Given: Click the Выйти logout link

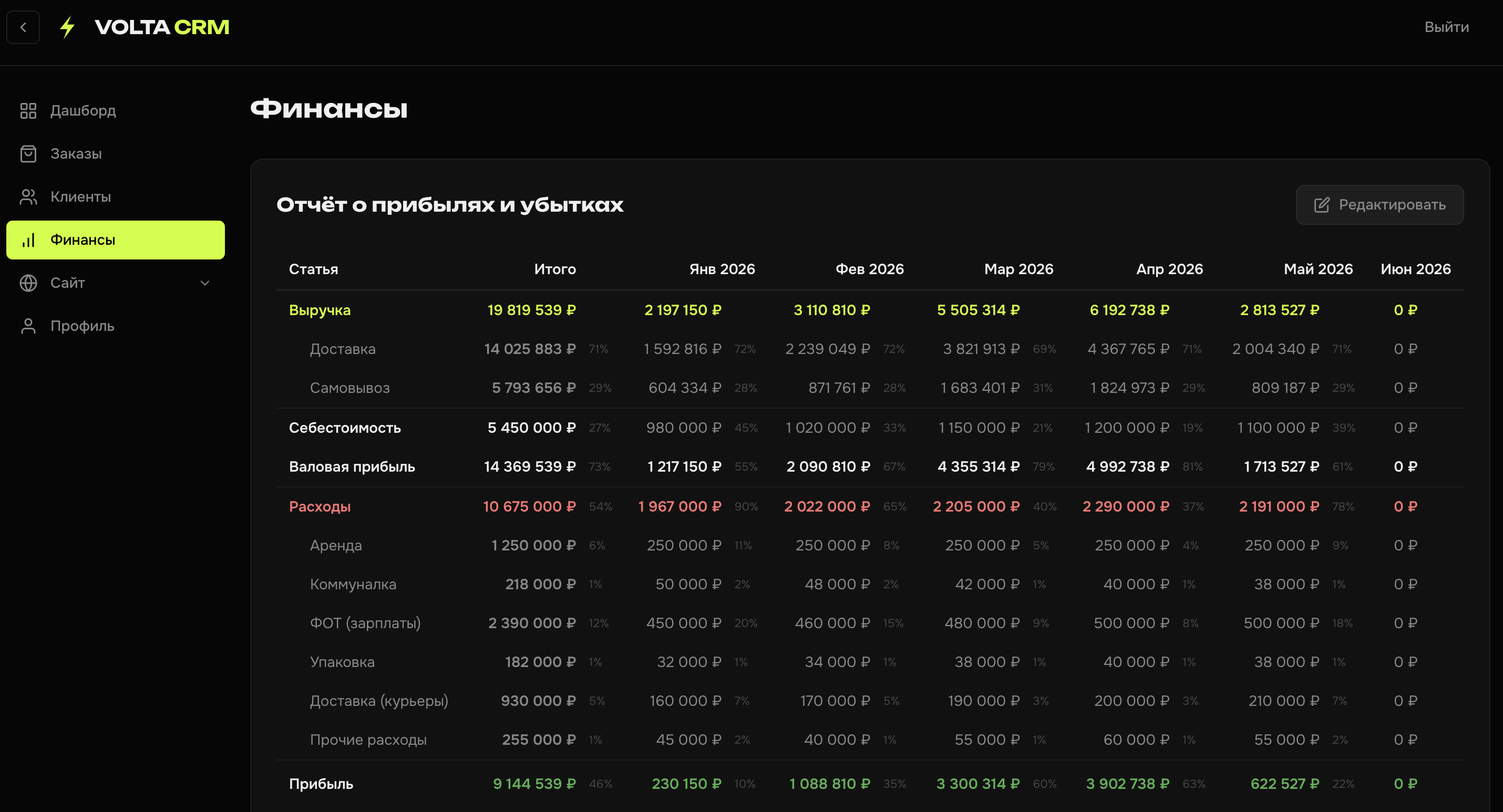Looking at the screenshot, I should pyautogui.click(x=1446, y=27).
